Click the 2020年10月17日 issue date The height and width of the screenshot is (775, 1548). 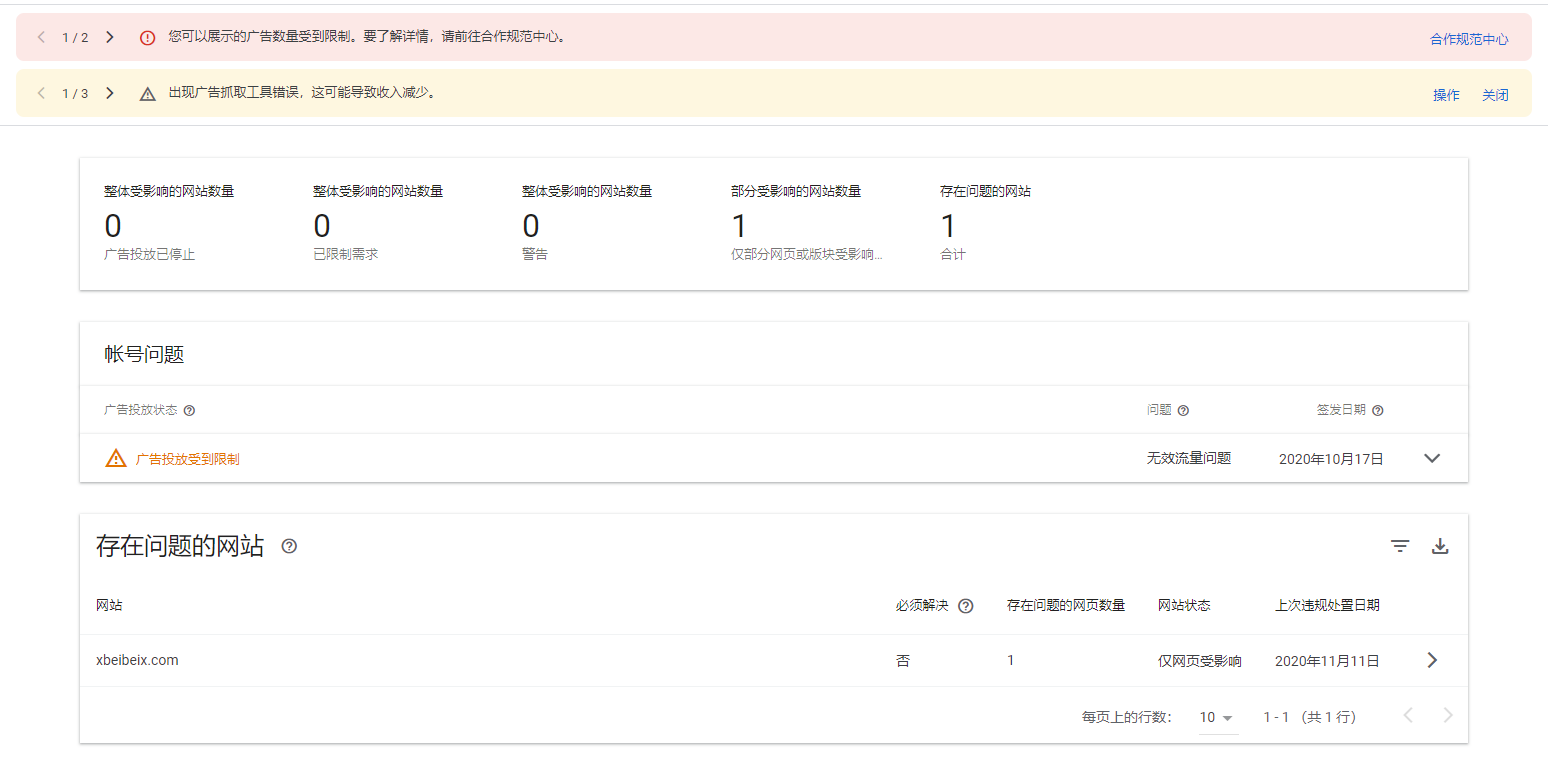[x=1331, y=459]
